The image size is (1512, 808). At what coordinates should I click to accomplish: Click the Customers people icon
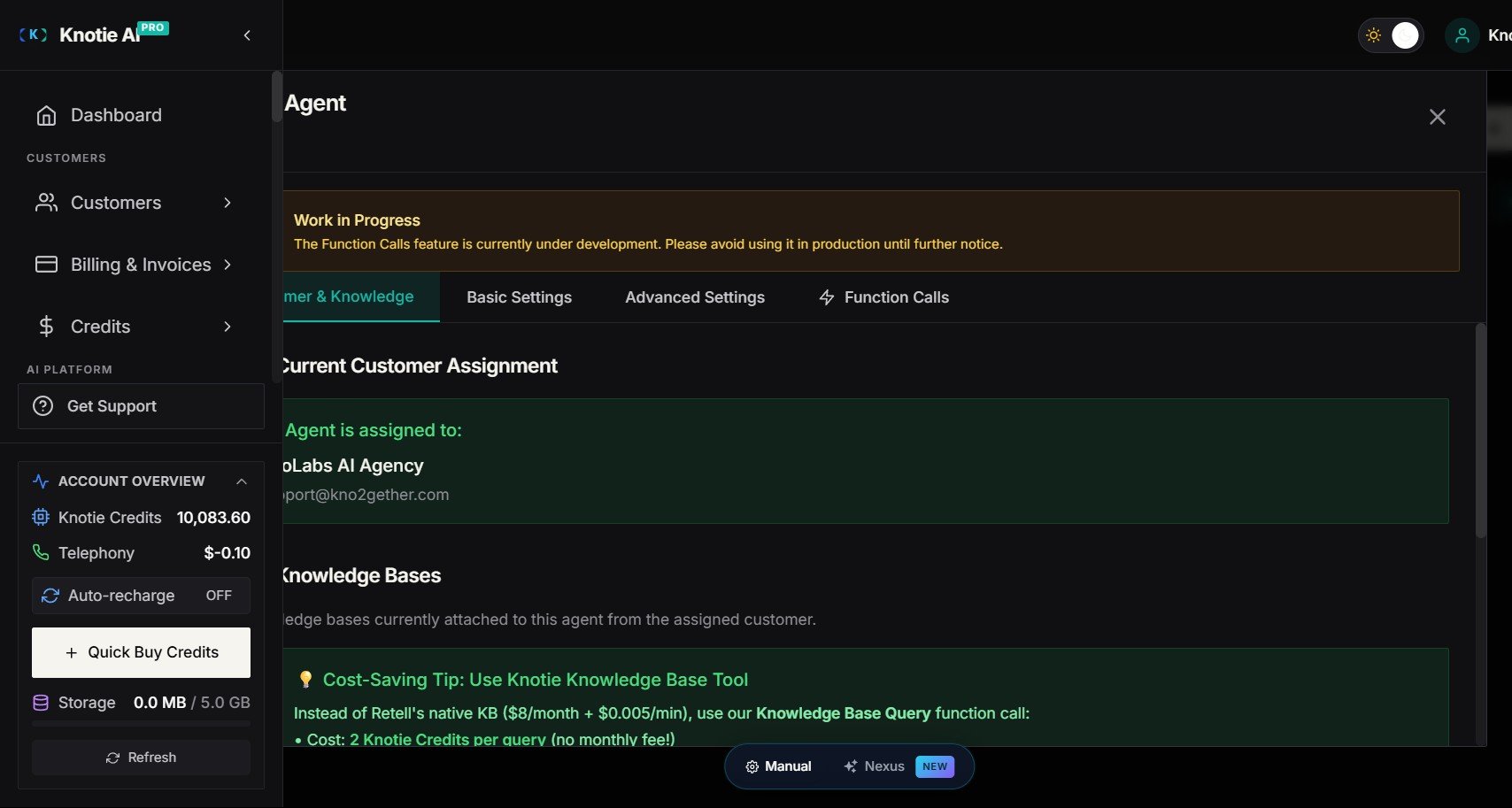coord(46,203)
